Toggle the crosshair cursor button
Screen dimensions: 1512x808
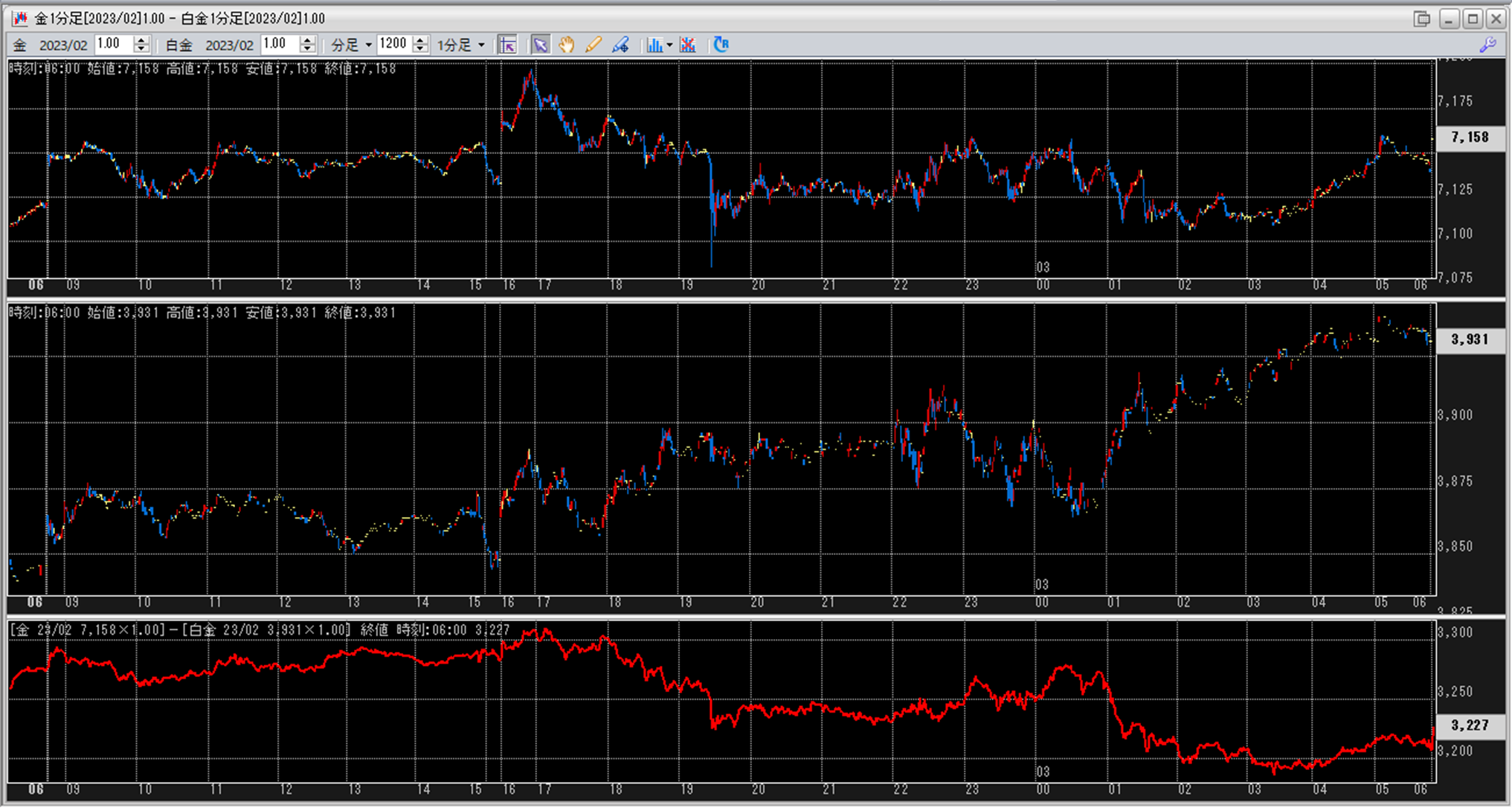(507, 45)
